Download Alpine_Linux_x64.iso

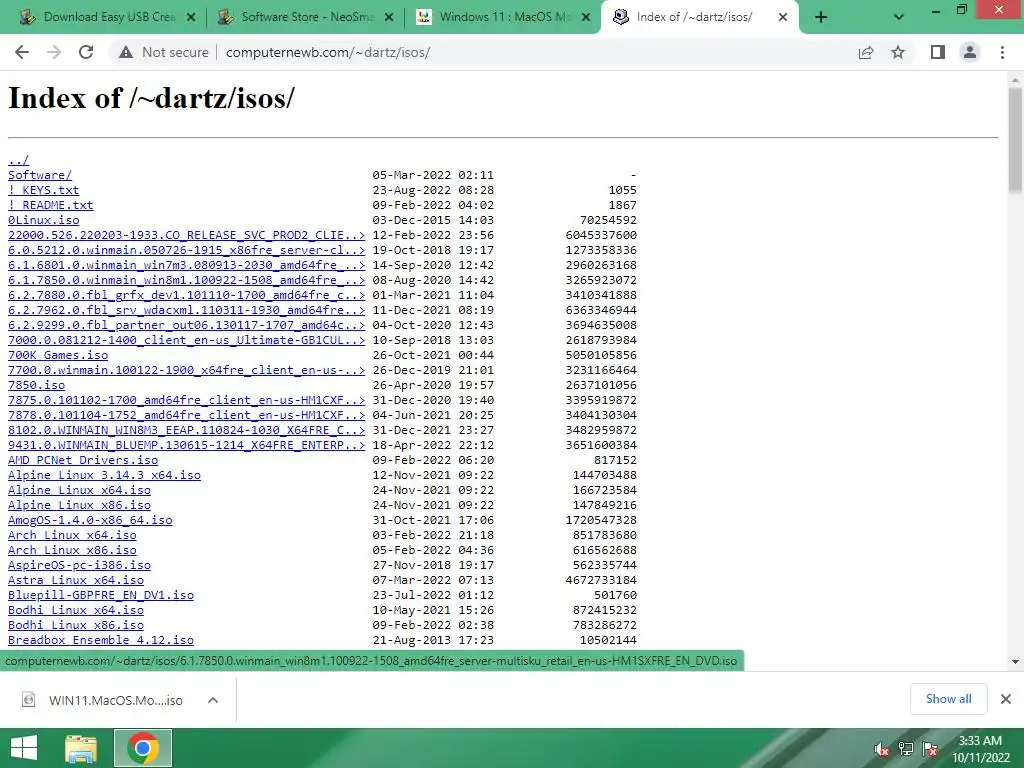(79, 490)
